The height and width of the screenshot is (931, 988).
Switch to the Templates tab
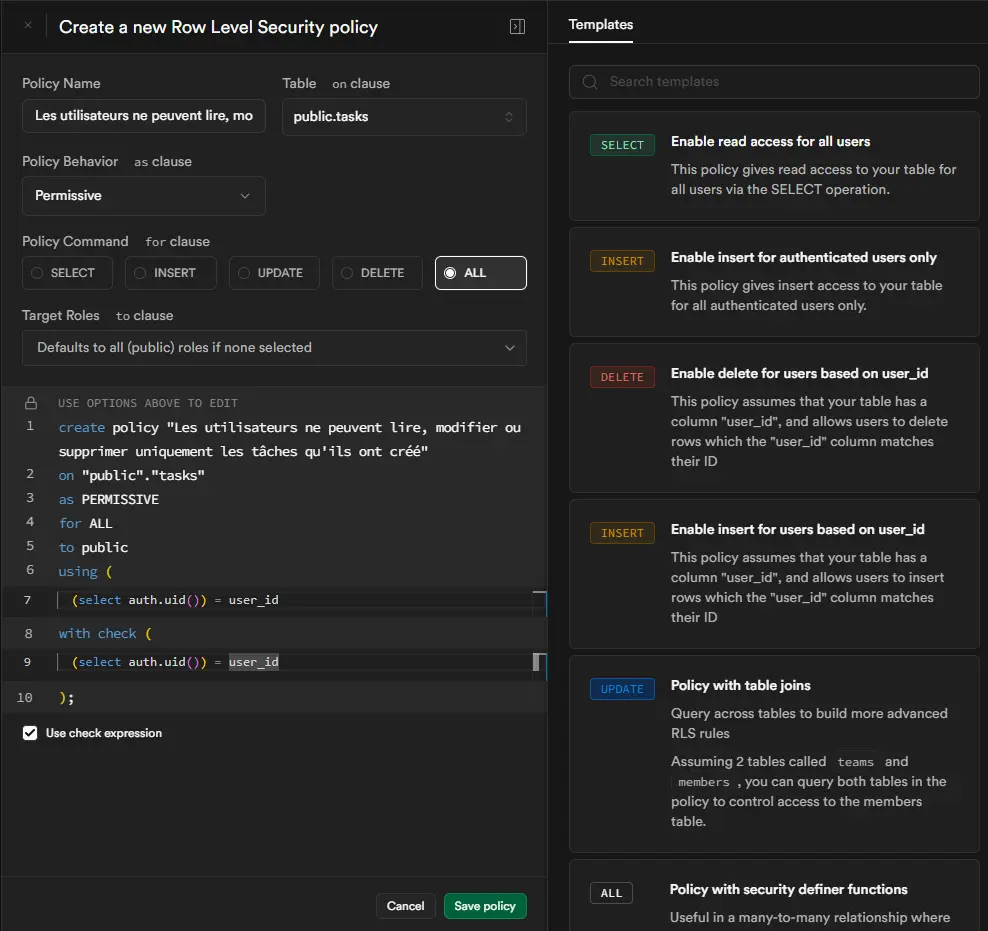coord(600,25)
